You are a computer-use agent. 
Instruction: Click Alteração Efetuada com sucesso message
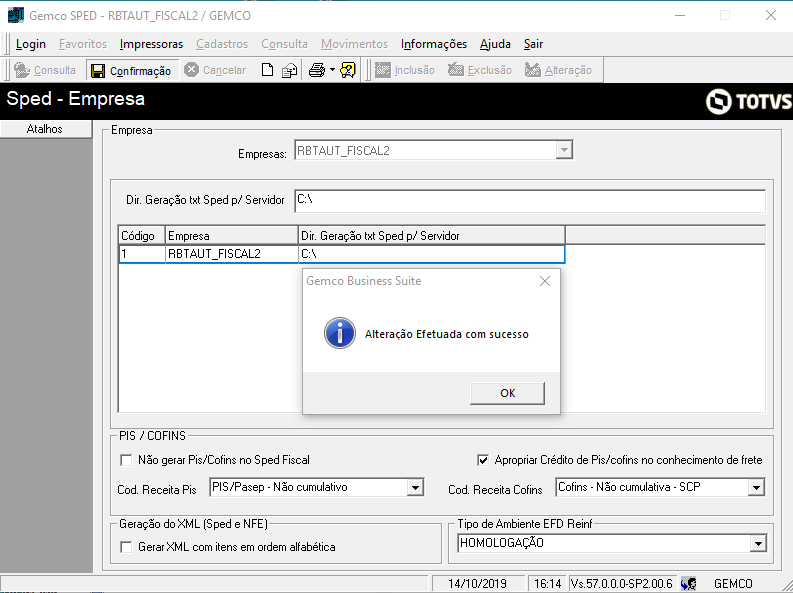tap(447, 334)
